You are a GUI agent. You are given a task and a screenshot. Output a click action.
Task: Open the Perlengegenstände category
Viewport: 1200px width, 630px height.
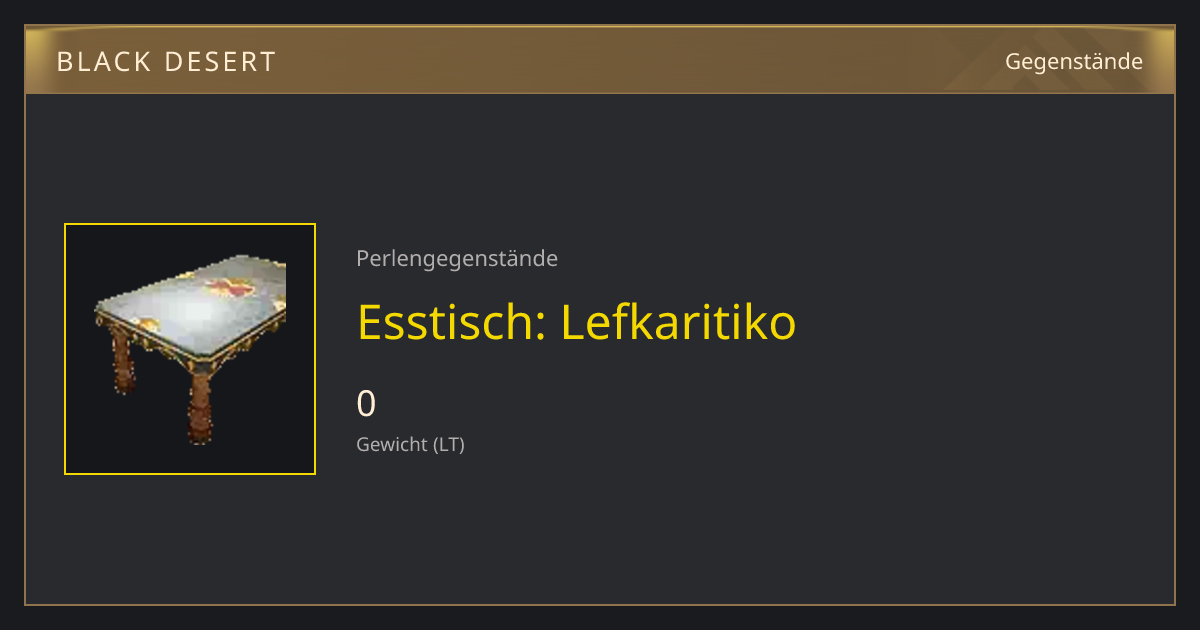click(x=457, y=259)
